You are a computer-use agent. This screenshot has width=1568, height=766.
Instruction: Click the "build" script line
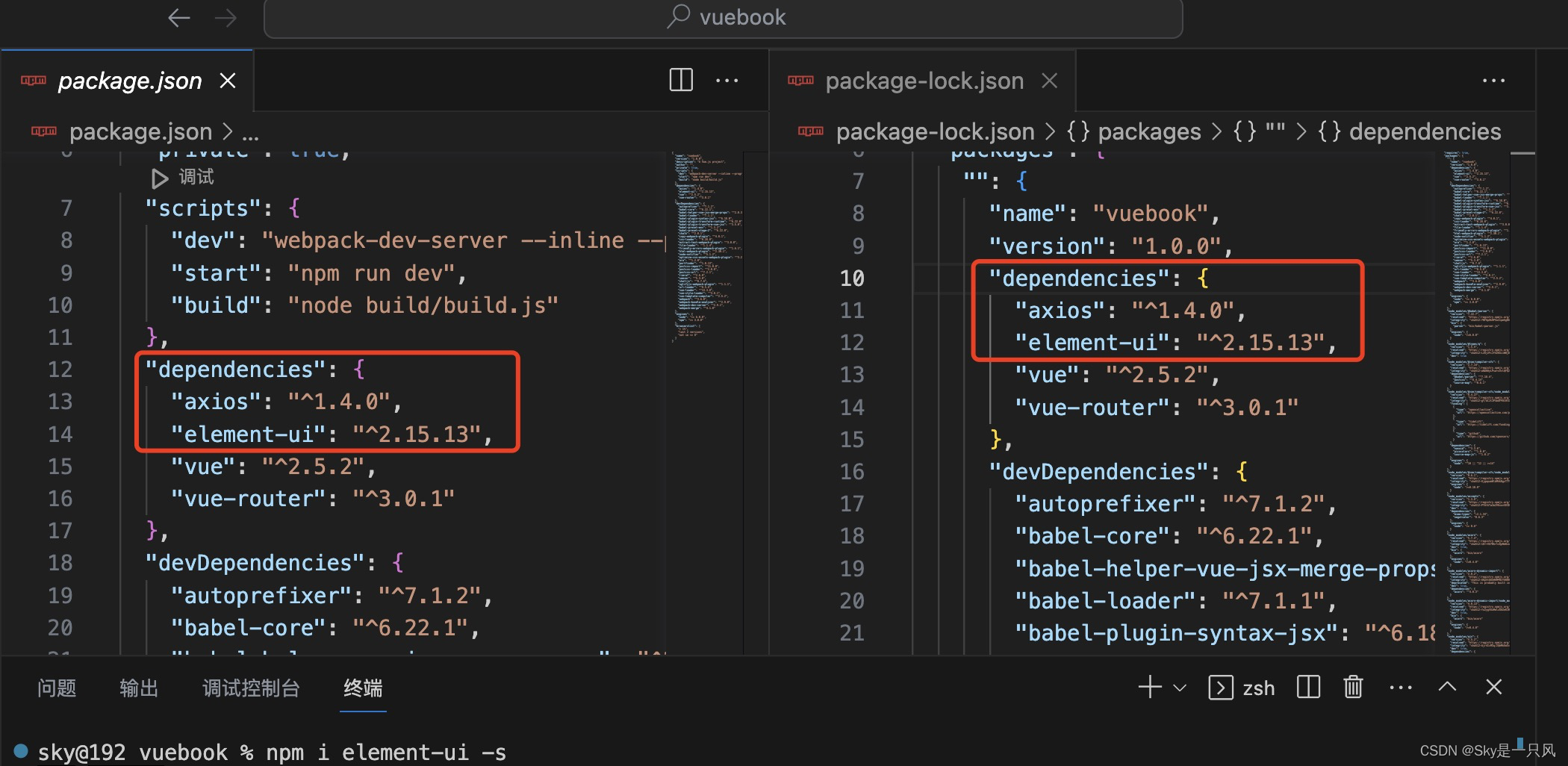364,305
